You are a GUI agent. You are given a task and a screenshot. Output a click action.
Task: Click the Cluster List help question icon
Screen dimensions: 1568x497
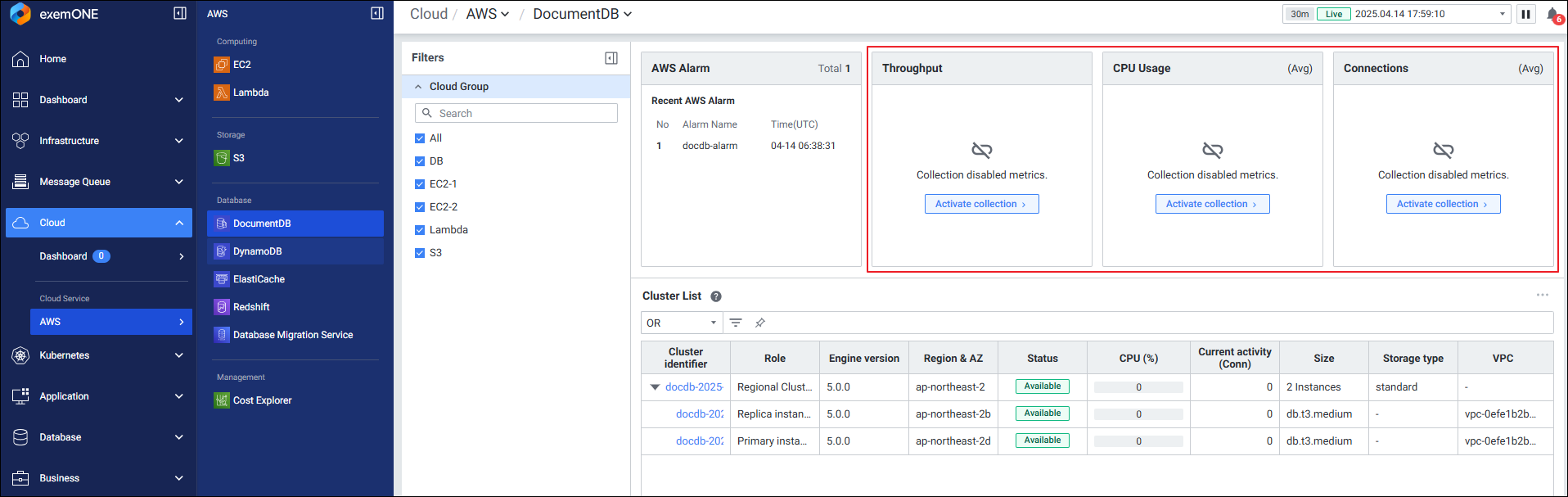(x=716, y=296)
